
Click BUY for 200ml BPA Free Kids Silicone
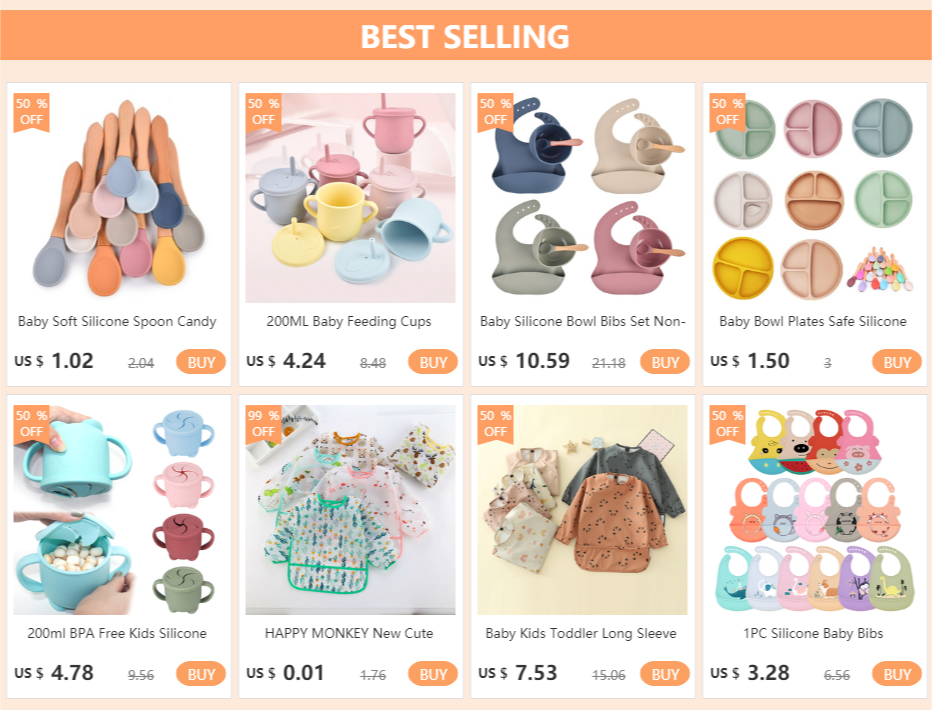201,674
